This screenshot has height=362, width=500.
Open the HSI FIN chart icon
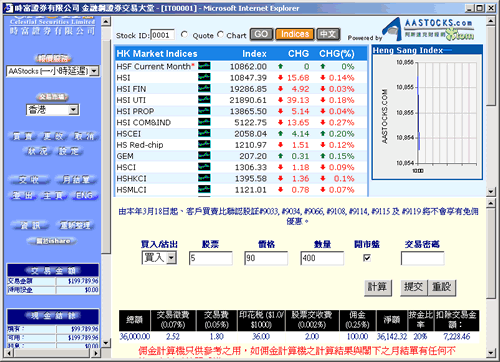click(204, 88)
